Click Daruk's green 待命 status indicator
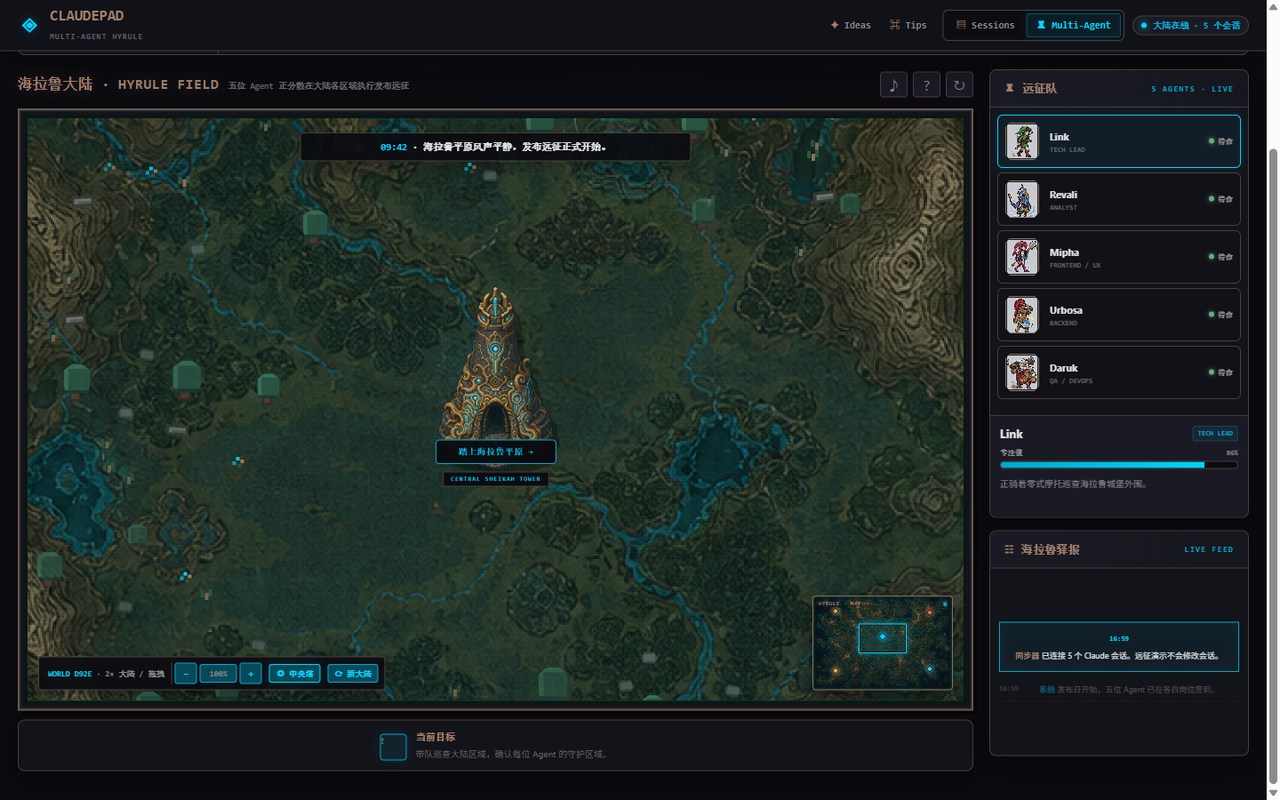1280x800 pixels. pos(1220,373)
